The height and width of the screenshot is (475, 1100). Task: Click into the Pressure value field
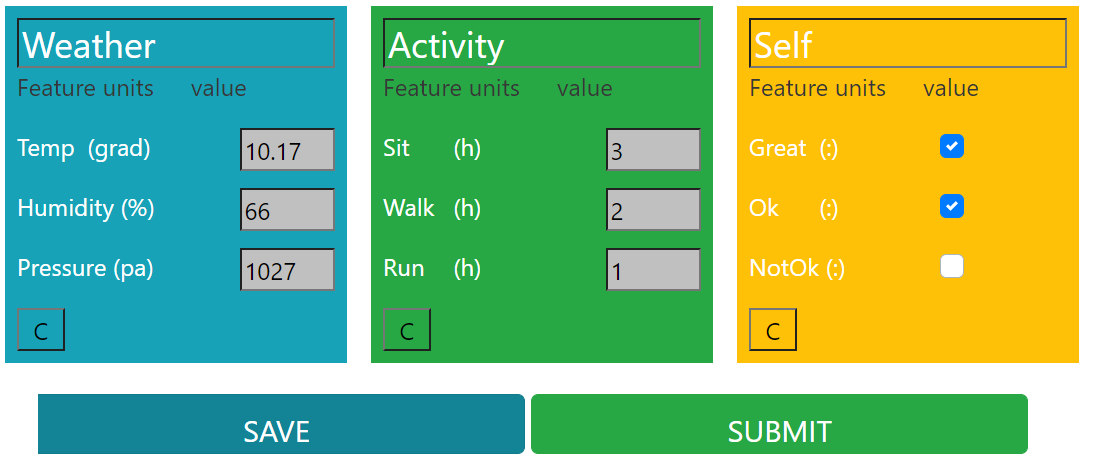click(288, 269)
